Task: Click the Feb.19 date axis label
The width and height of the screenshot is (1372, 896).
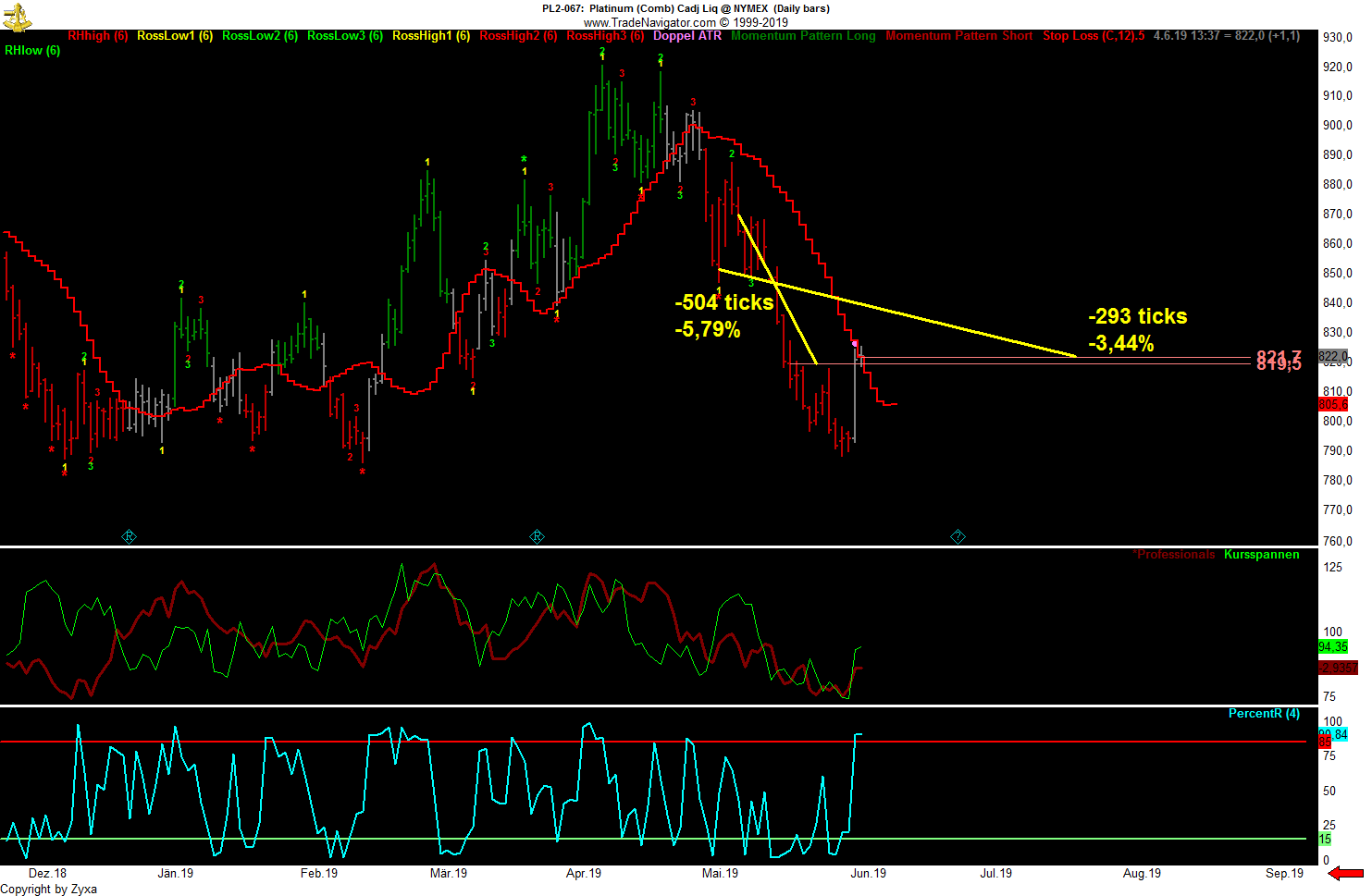Action: coord(319,873)
